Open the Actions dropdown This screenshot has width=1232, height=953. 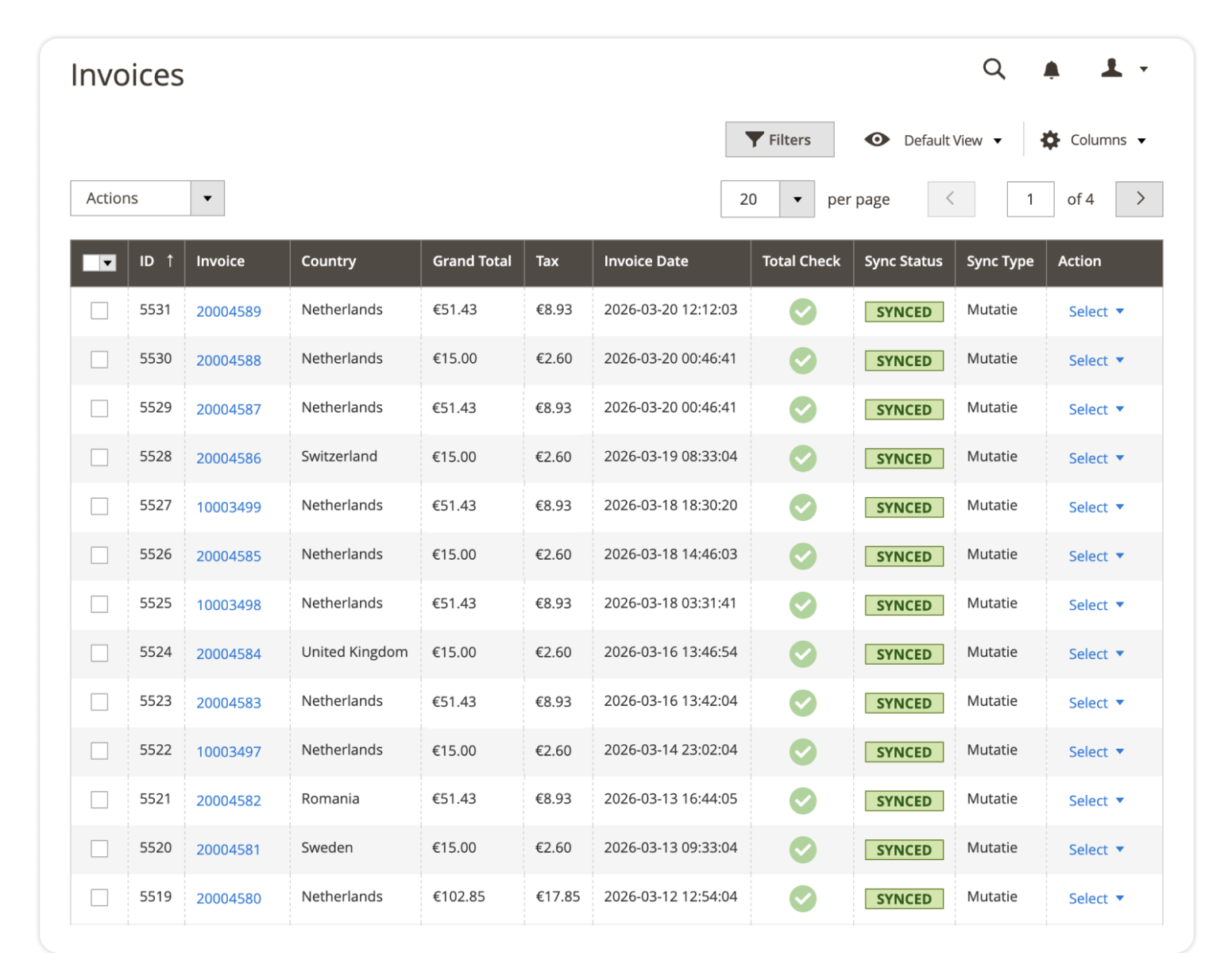pos(147,198)
